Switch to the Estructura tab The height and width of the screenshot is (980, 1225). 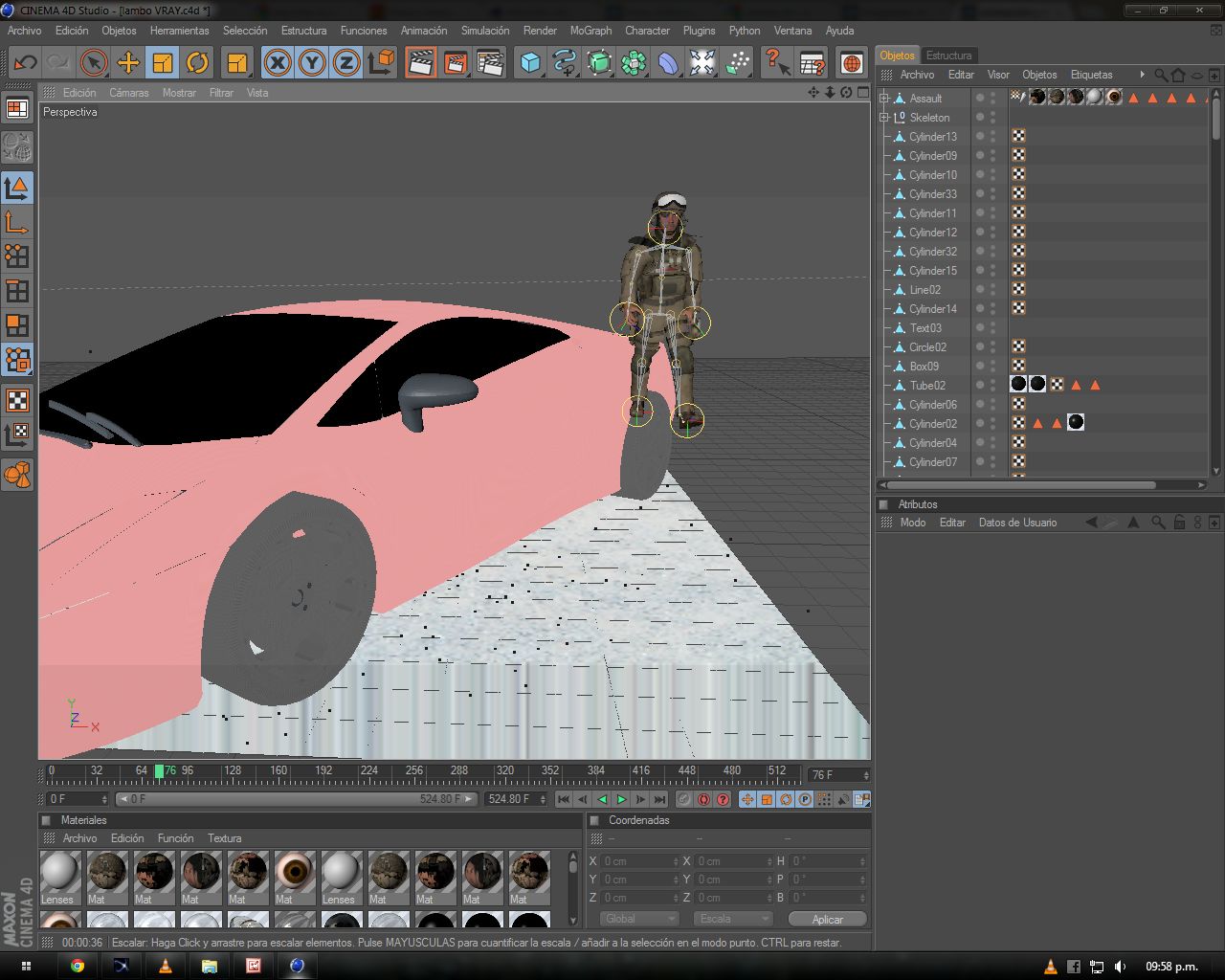tap(948, 56)
